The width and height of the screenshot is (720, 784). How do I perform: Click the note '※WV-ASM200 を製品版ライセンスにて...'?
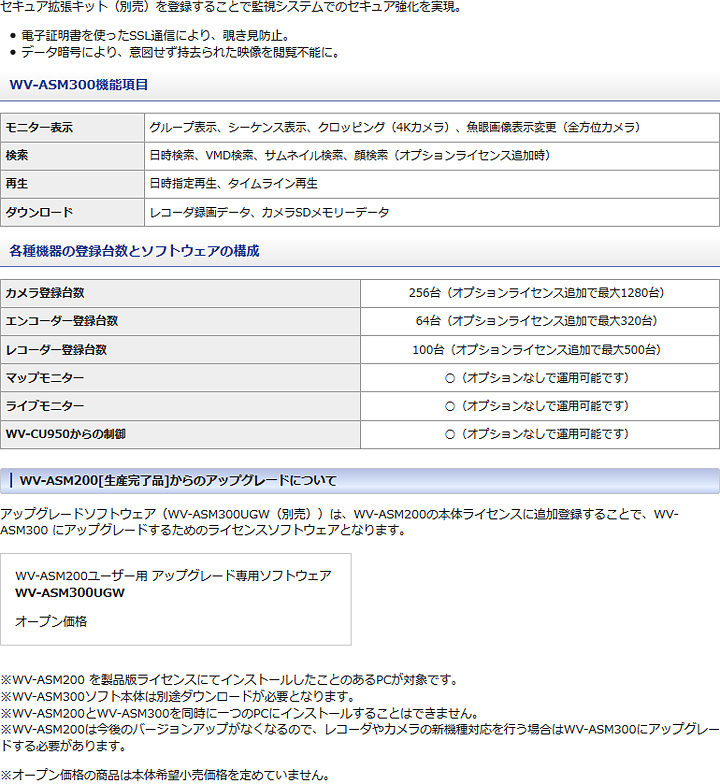click(230, 680)
